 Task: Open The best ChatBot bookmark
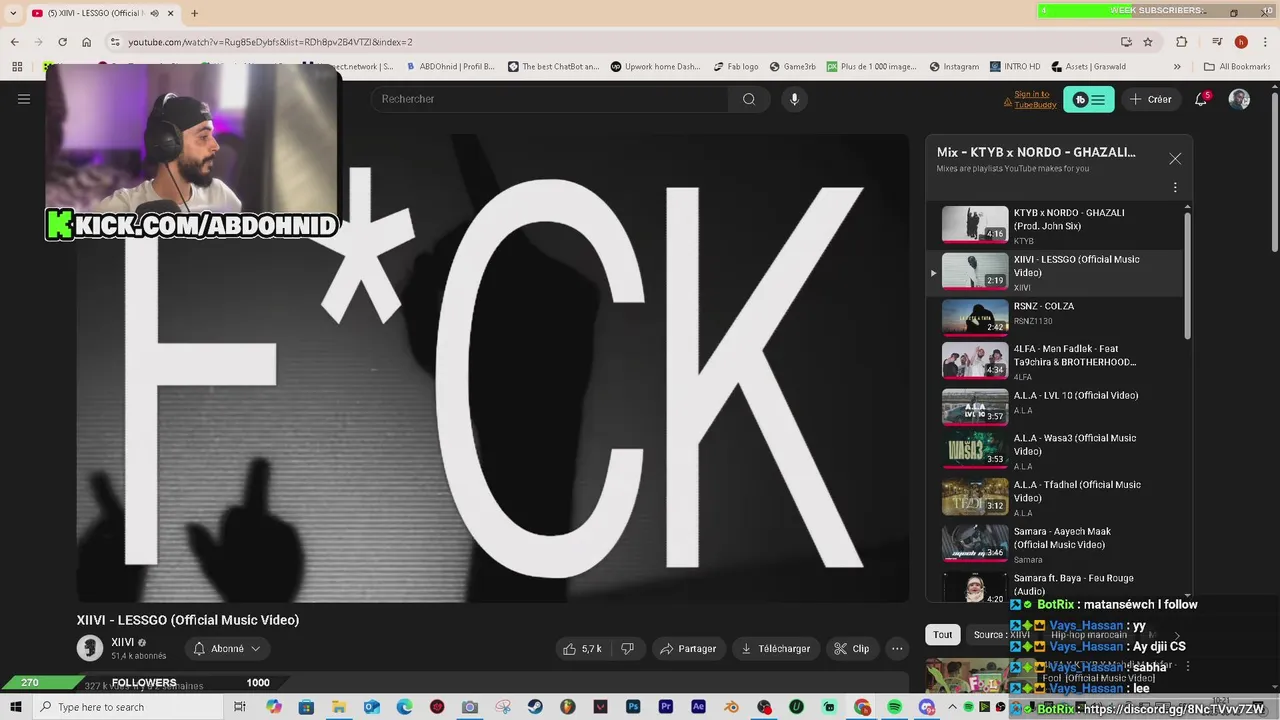(x=553, y=67)
